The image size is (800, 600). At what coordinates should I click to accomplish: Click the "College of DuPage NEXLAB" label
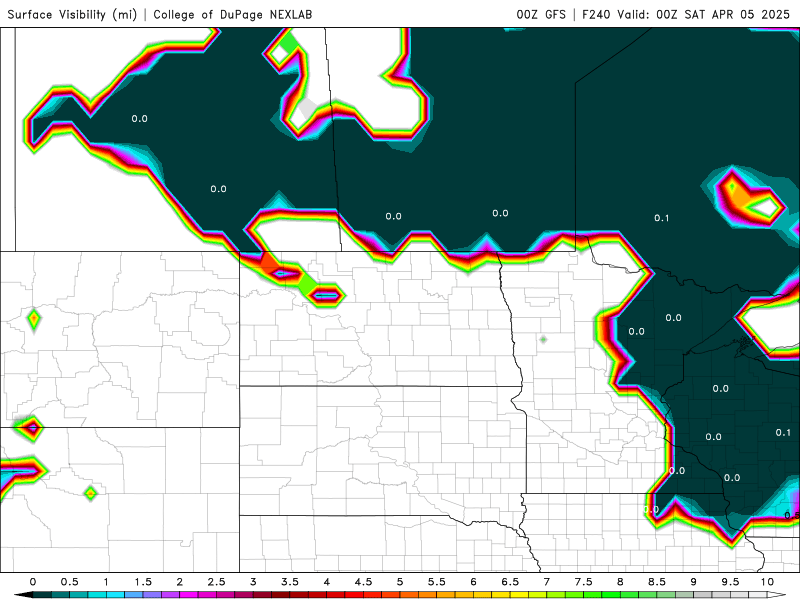(233, 14)
